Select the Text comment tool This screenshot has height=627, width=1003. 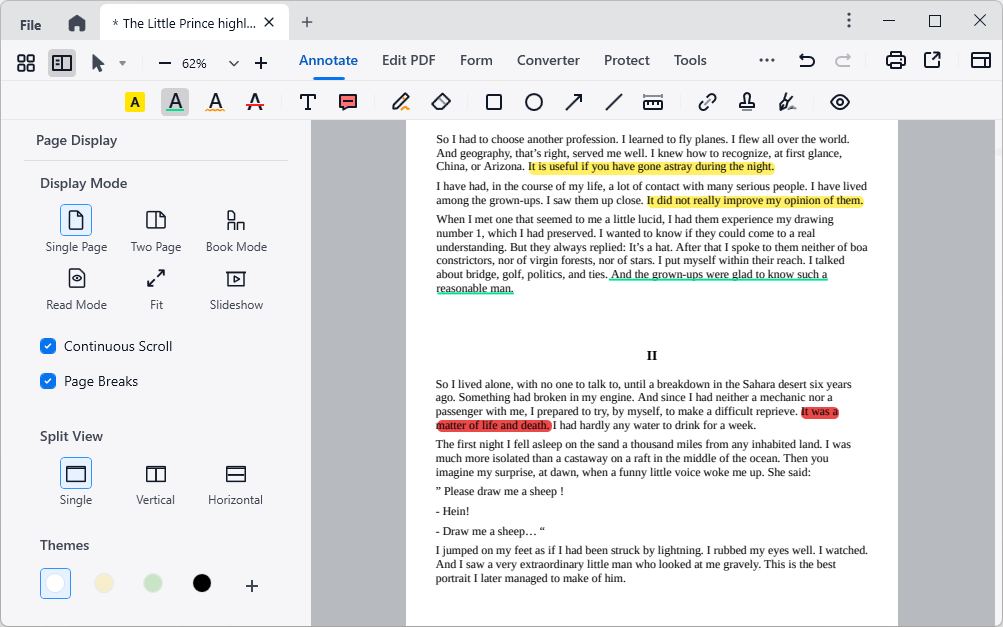[308, 101]
